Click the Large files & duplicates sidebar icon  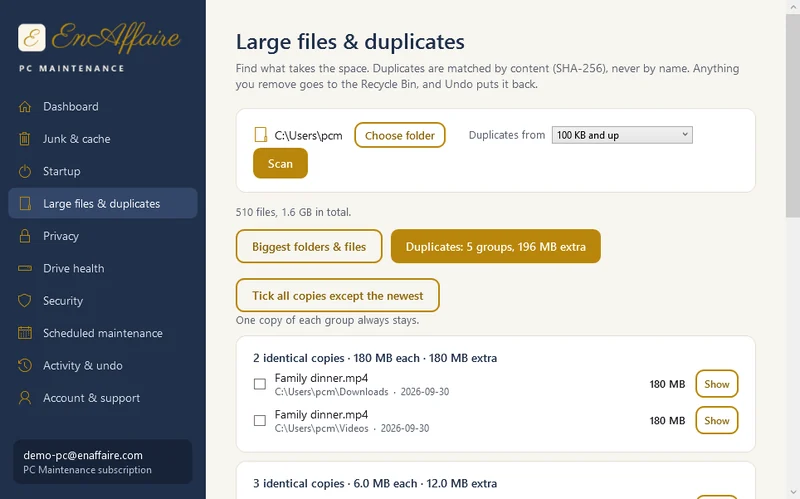tap(25, 204)
